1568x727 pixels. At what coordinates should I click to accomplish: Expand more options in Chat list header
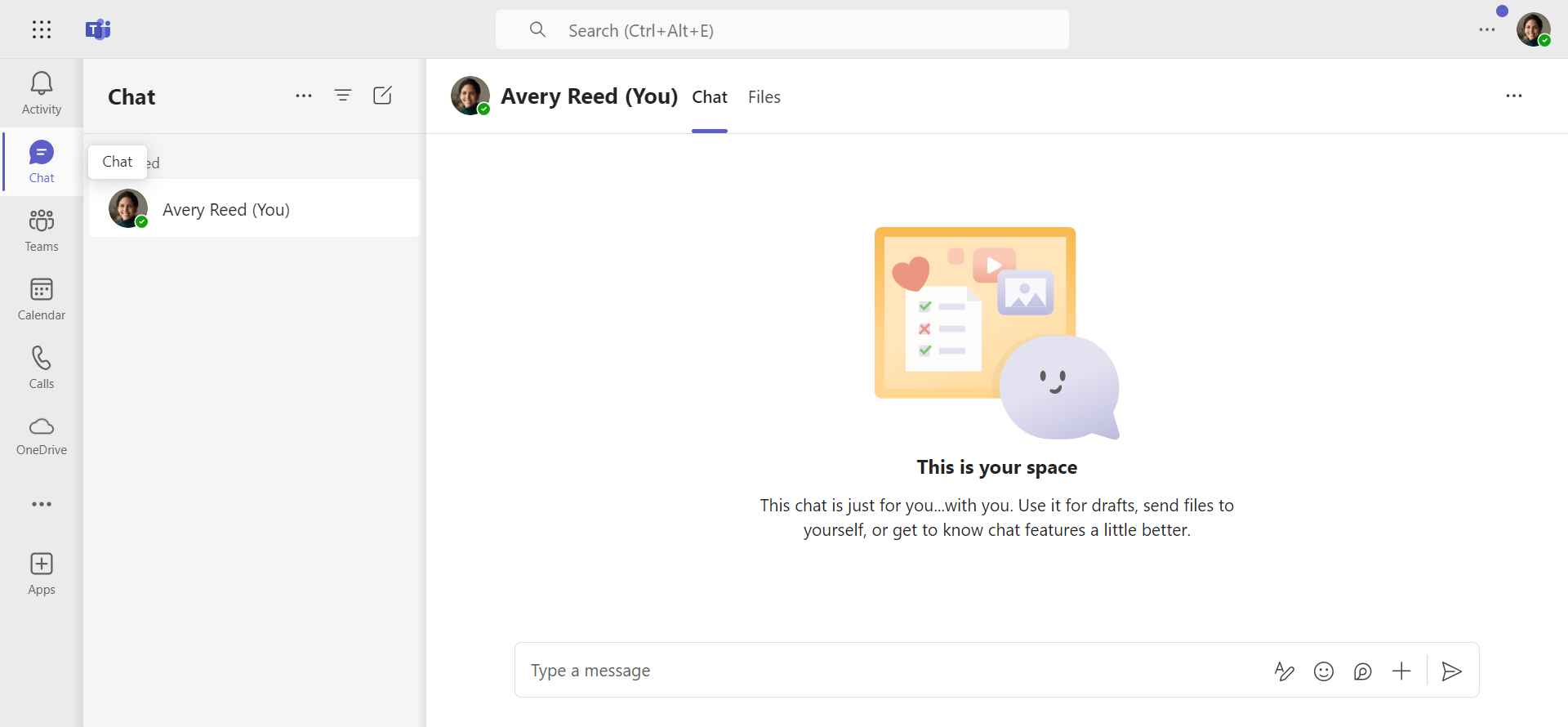[x=304, y=96]
